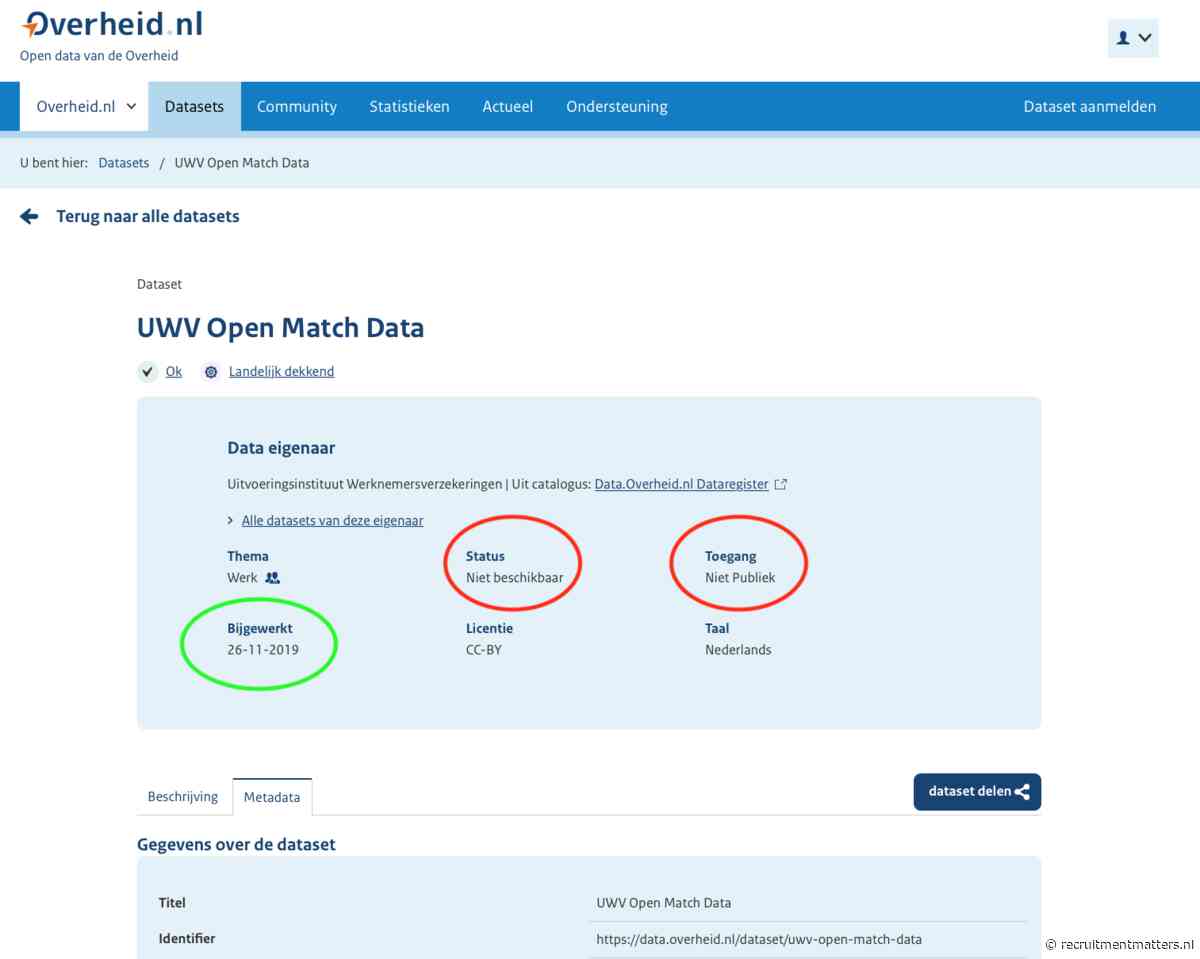Switch to the Beschrijving tab

coord(183,797)
